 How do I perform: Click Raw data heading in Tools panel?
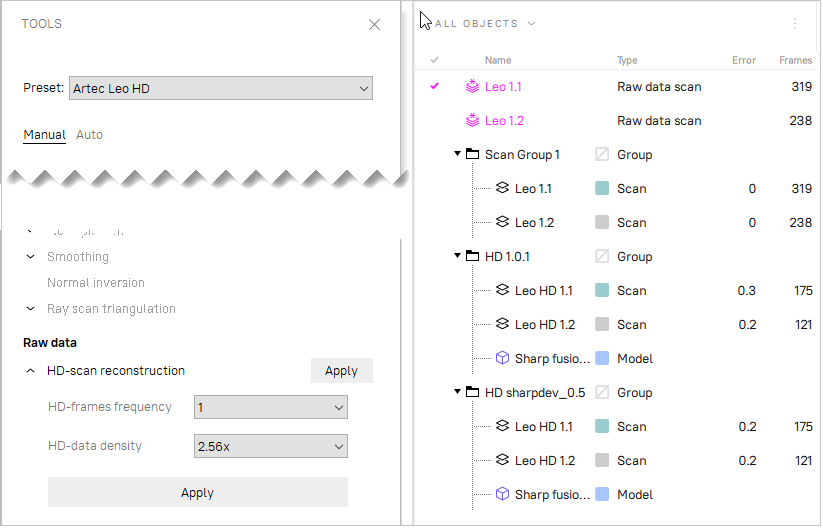point(50,343)
